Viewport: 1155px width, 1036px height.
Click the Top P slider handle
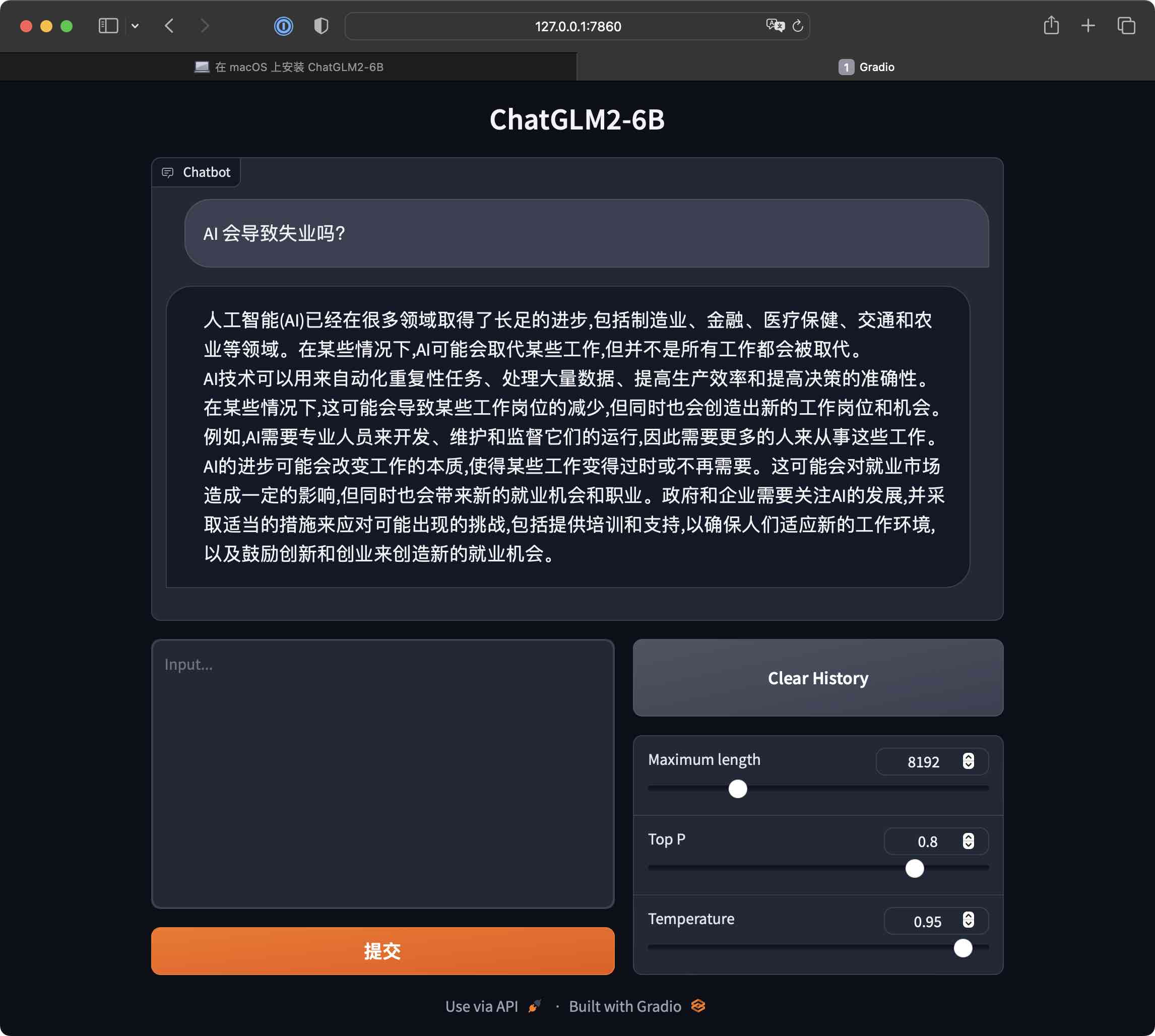[x=915, y=869]
